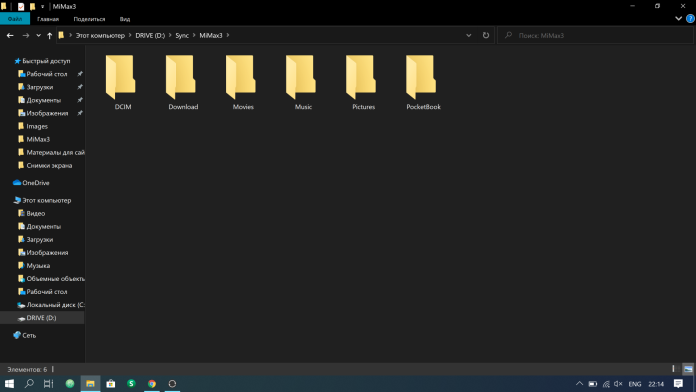Expand the ribbon with the chevron
The height and width of the screenshot is (392, 696).
[678, 19]
